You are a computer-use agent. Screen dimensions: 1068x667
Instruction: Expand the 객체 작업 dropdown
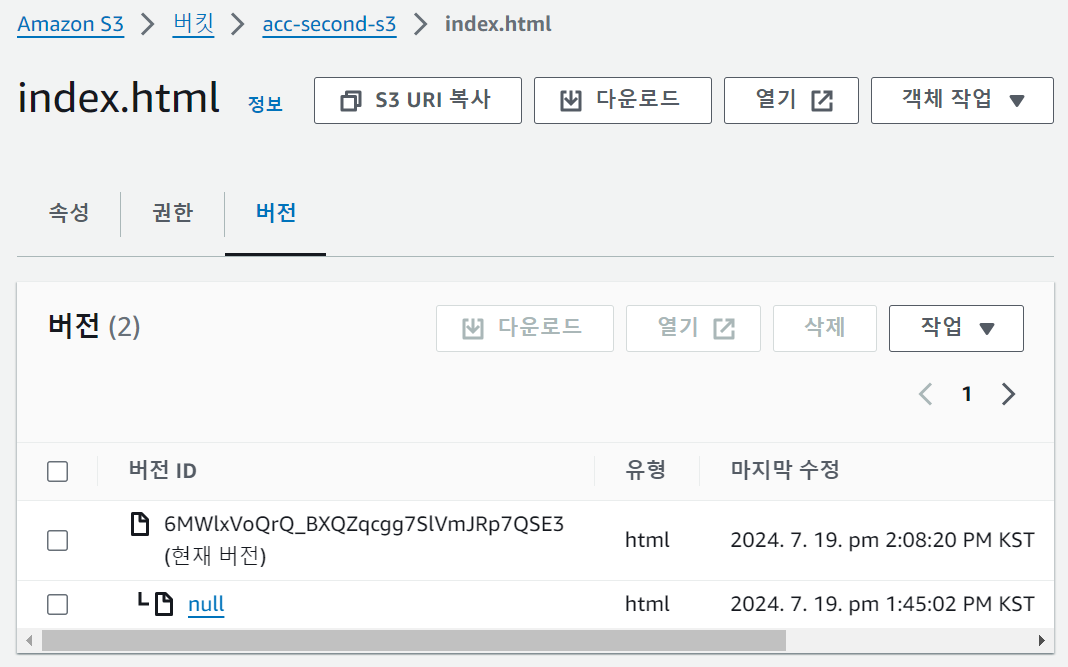coord(962,100)
